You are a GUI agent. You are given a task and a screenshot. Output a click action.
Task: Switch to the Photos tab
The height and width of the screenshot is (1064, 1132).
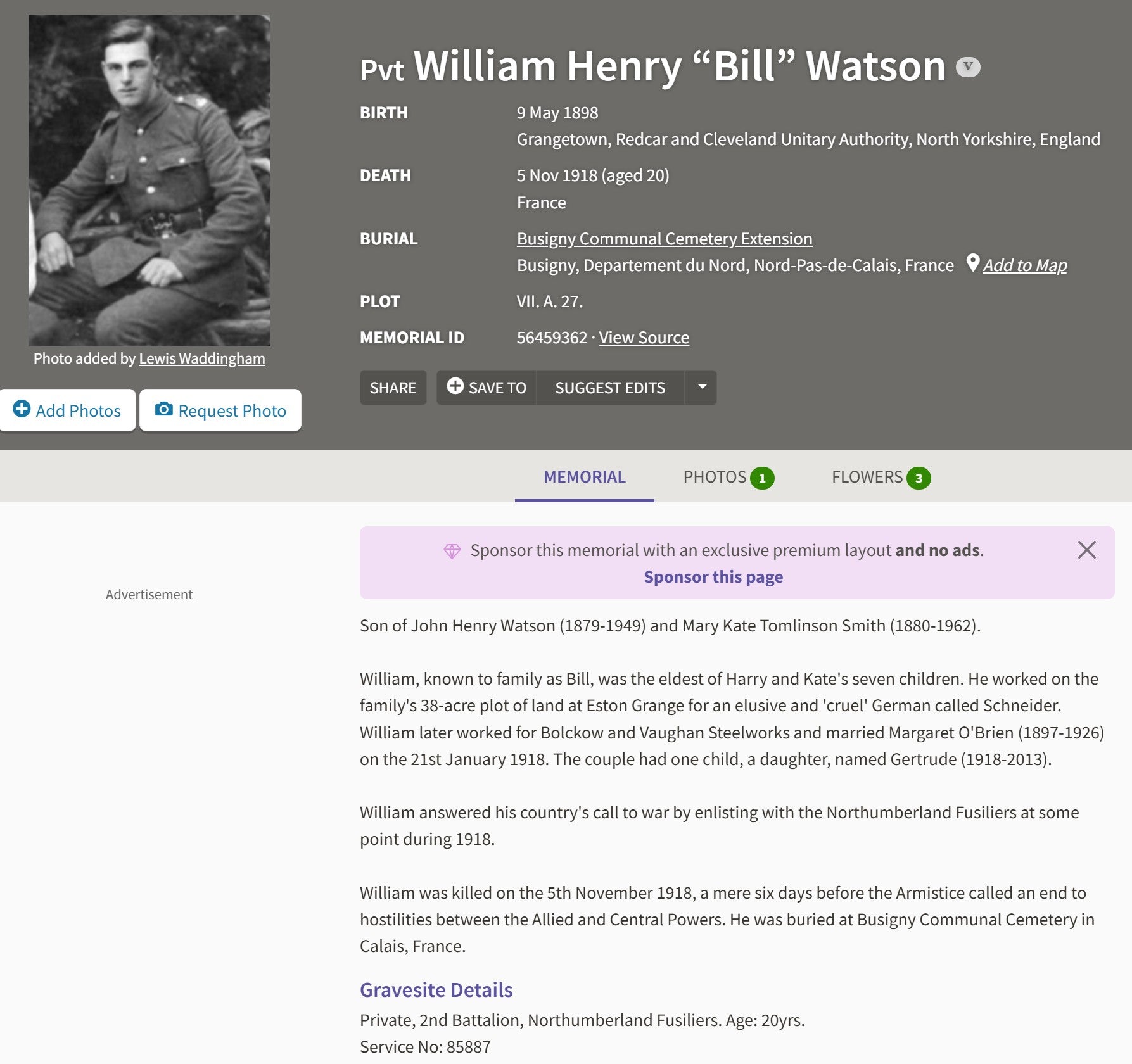728,477
